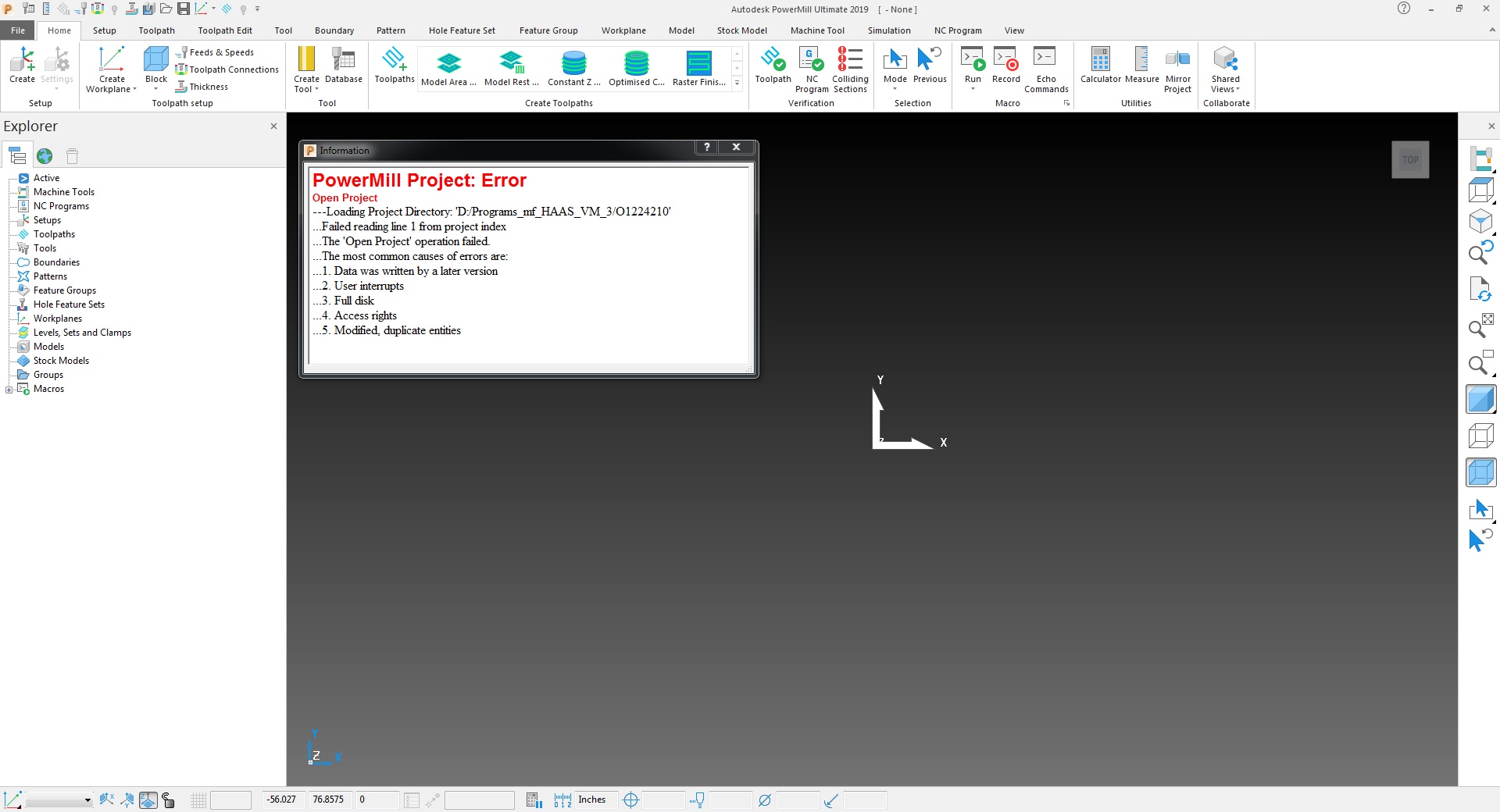Viewport: 1500px width, 812px height.
Task: Select Raster Finishing toolpath
Action: [x=699, y=69]
